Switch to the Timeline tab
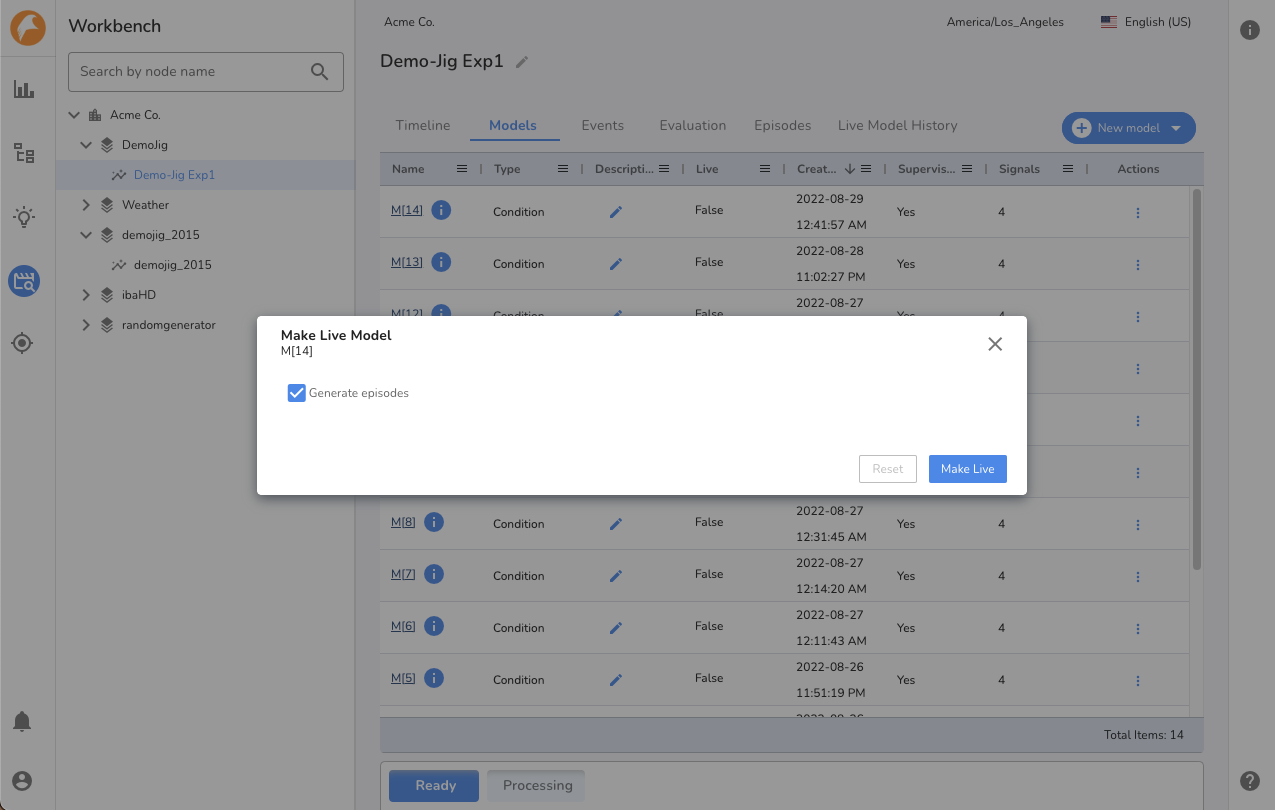The image size is (1275, 810). tap(423, 126)
